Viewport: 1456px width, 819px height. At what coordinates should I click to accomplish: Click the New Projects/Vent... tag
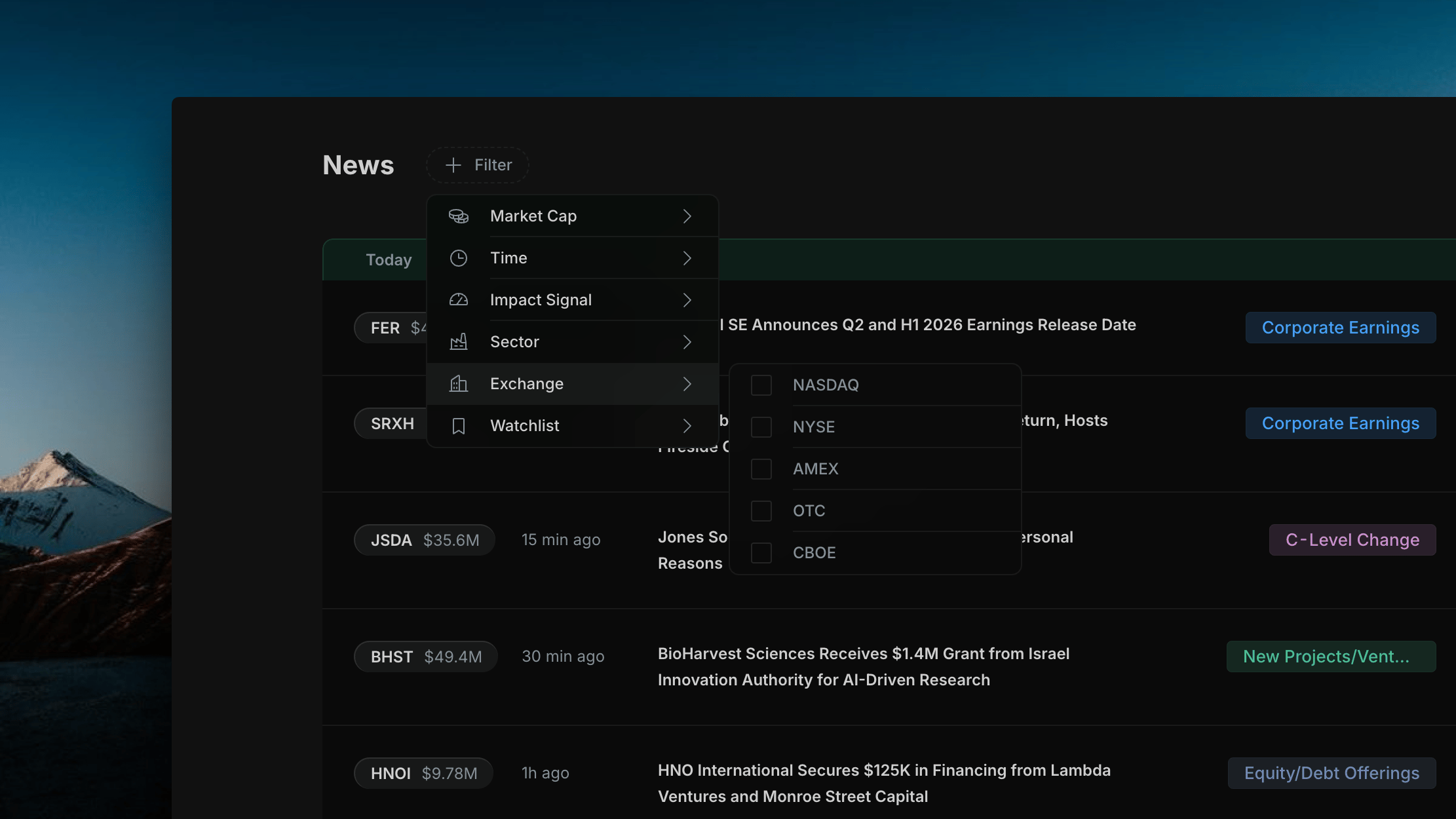click(1331, 657)
